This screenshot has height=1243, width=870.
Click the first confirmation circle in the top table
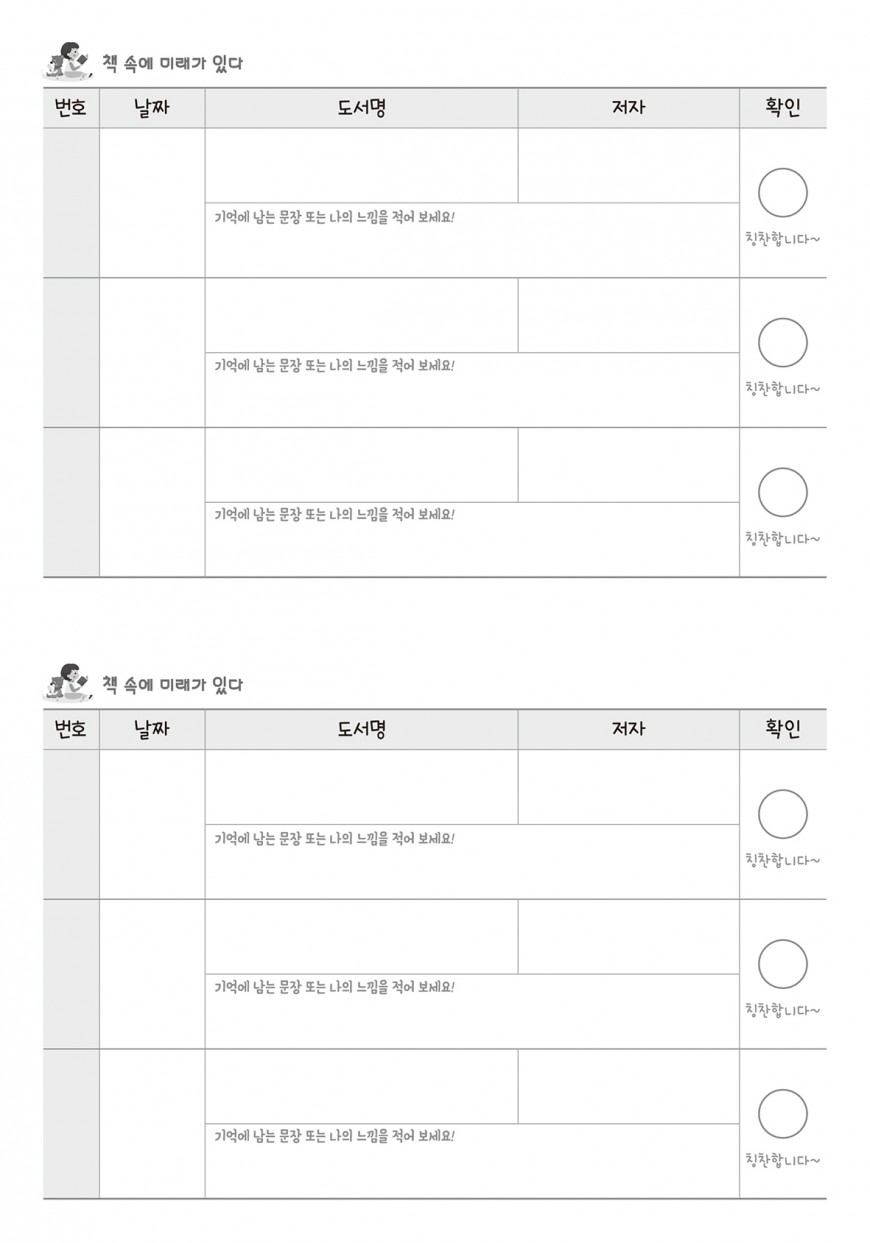783,193
